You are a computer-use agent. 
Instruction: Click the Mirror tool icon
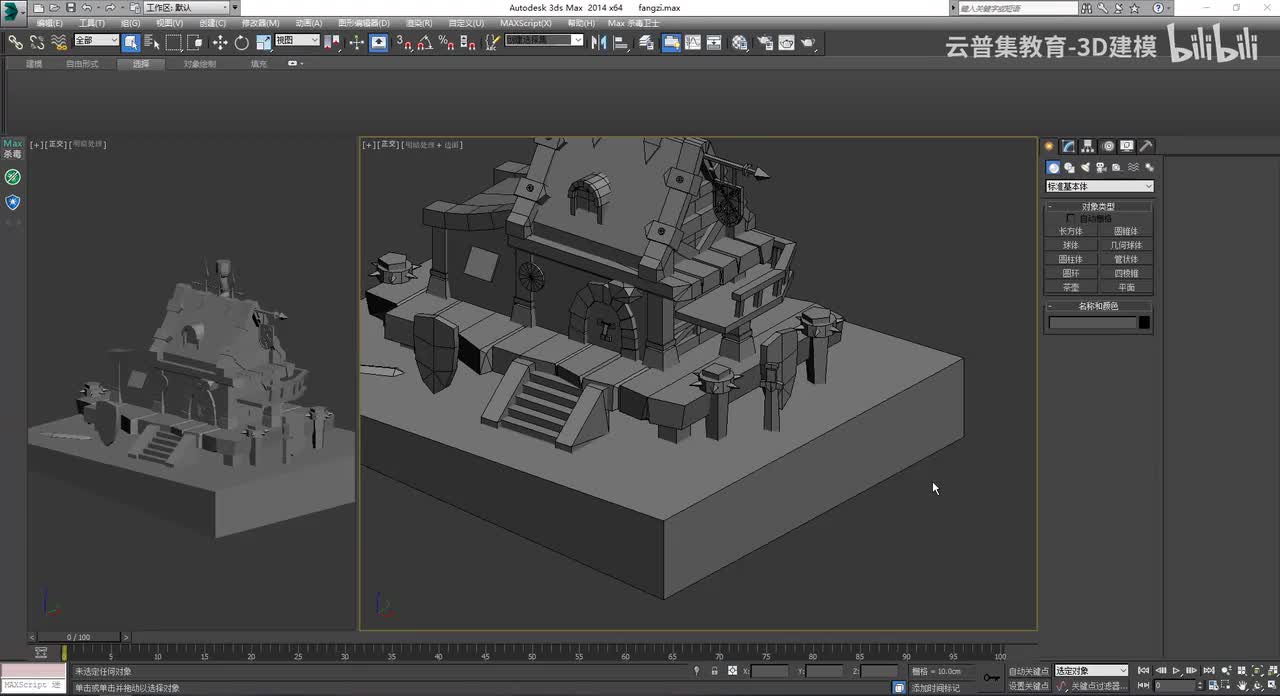pyautogui.click(x=599, y=43)
